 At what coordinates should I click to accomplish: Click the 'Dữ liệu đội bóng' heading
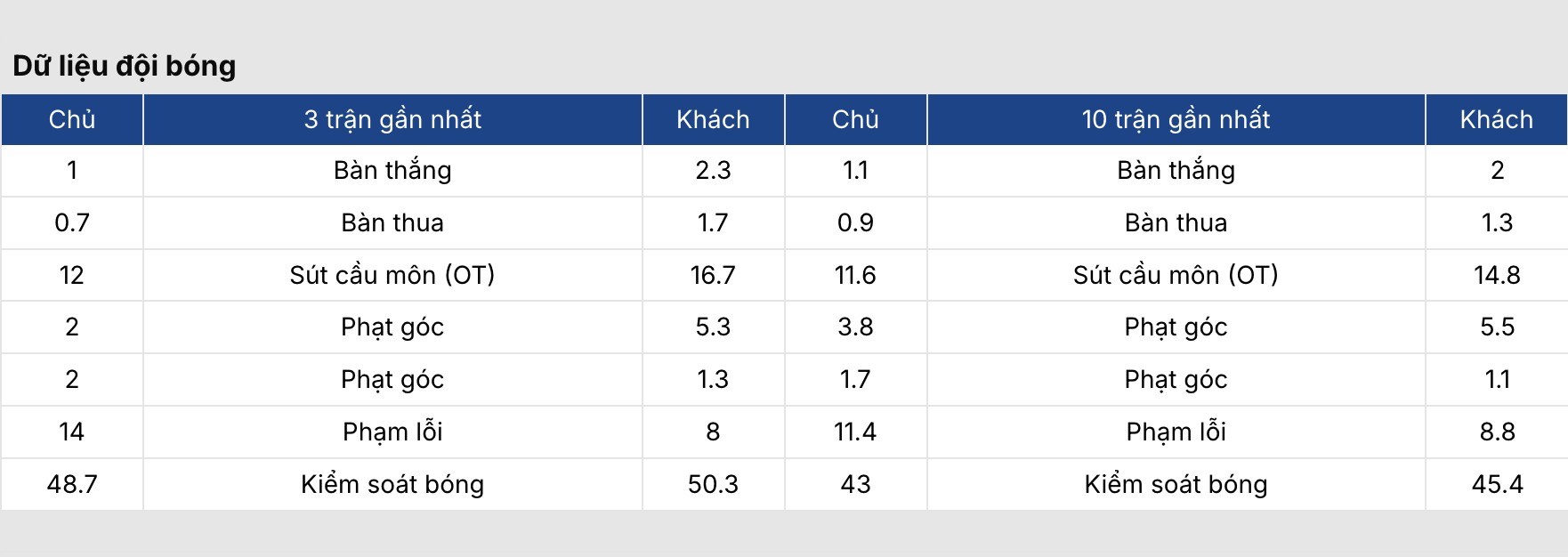click(x=125, y=66)
